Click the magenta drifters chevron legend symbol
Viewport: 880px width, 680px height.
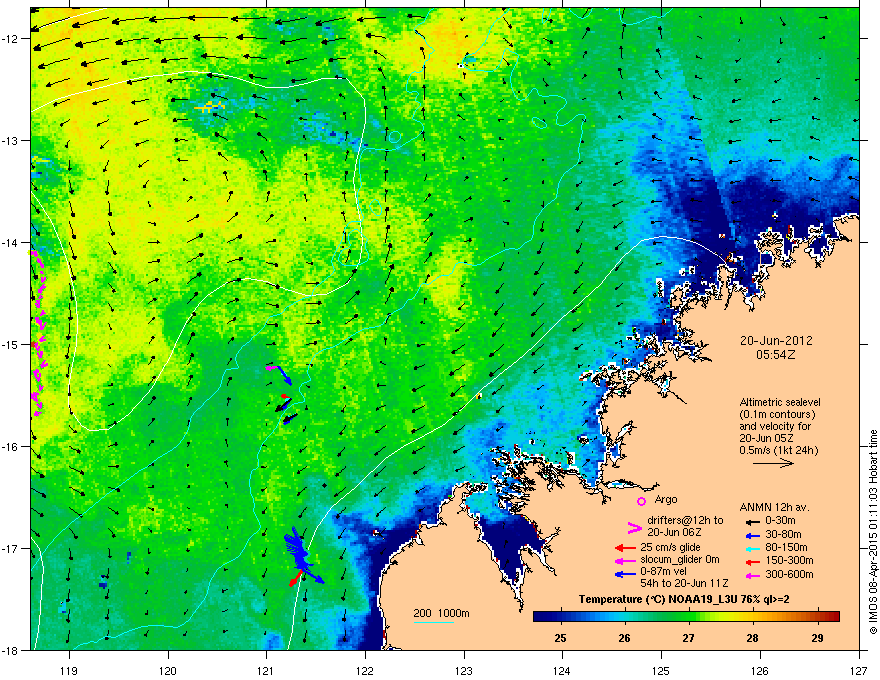coord(634,527)
